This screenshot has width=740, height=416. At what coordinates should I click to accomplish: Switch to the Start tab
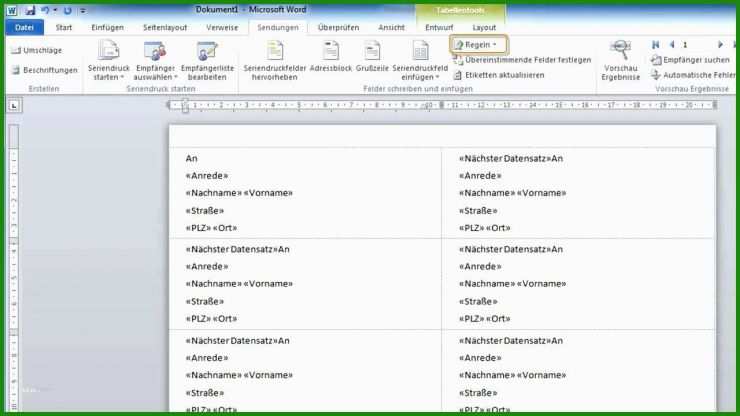64,27
